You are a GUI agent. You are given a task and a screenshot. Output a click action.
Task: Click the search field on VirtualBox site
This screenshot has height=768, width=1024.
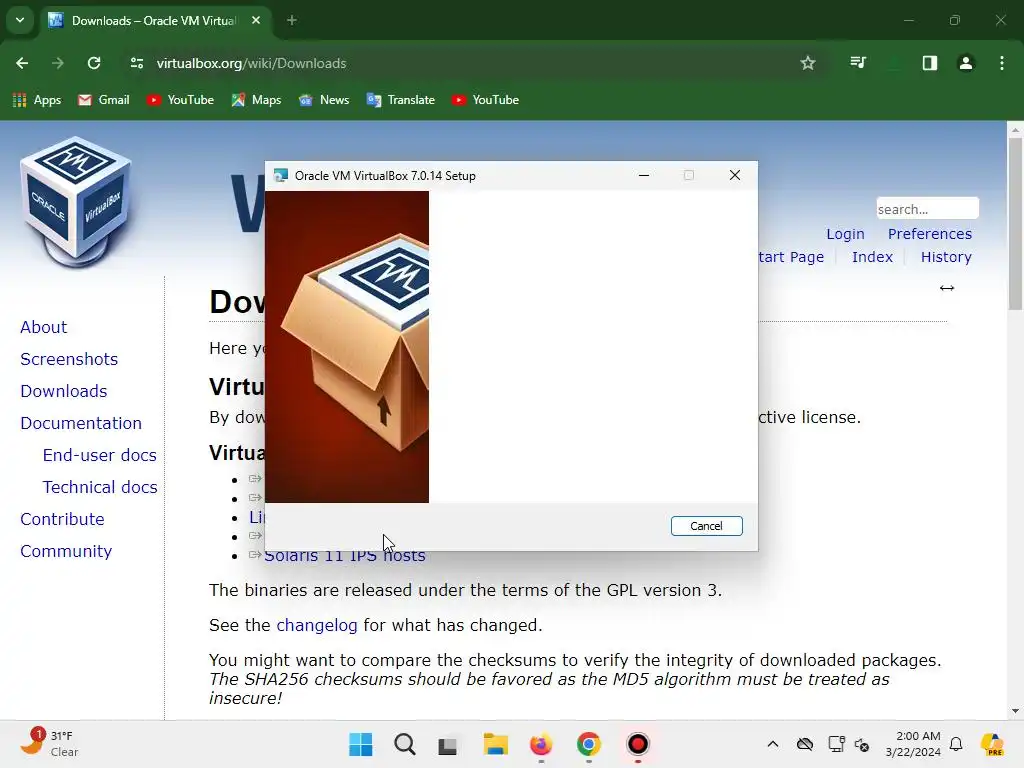point(927,209)
